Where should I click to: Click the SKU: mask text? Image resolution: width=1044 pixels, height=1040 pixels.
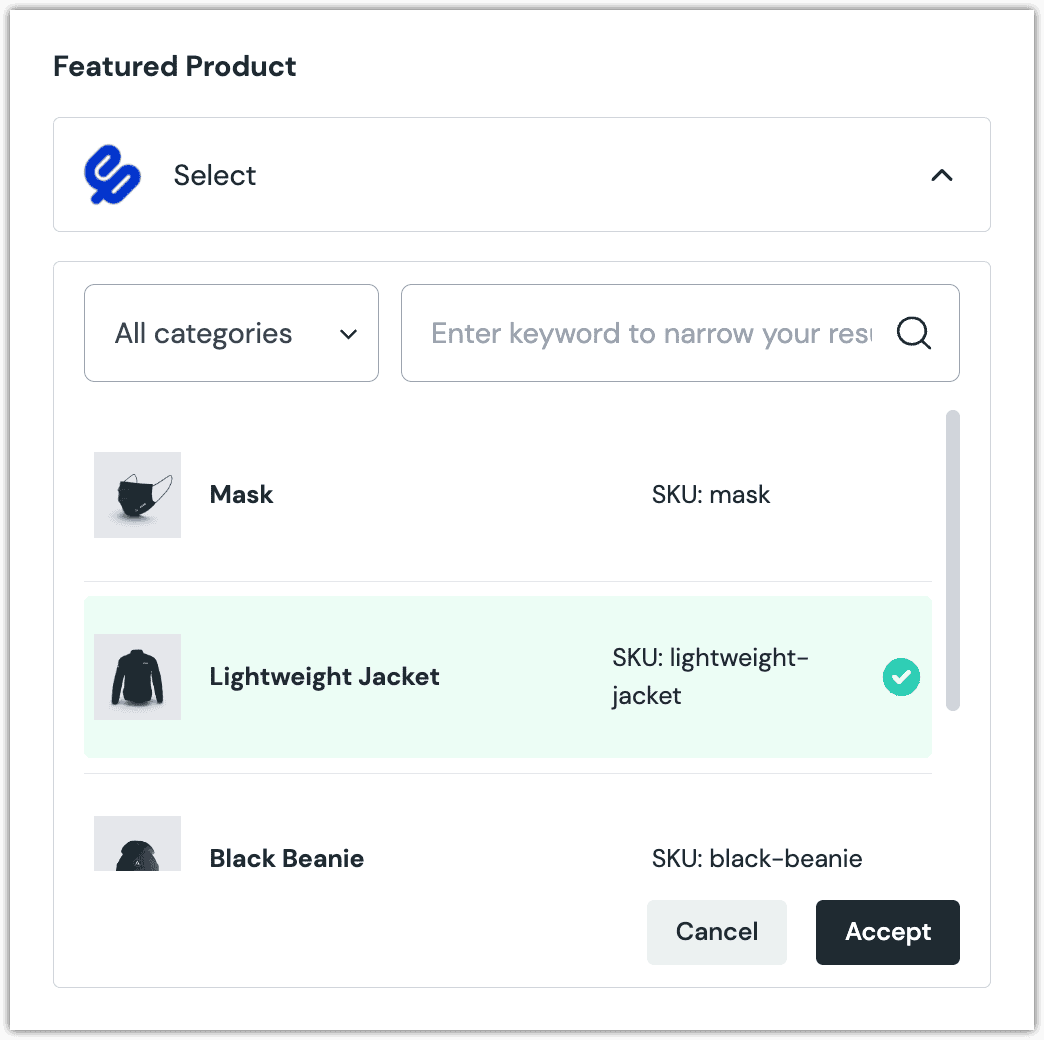[711, 495]
